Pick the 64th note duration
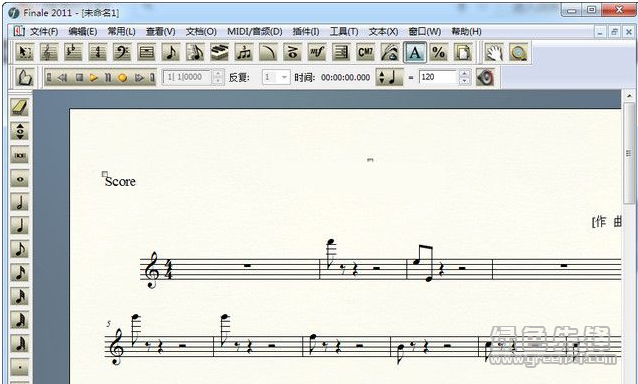Viewport: 638px width, 384px height. pos(20,321)
